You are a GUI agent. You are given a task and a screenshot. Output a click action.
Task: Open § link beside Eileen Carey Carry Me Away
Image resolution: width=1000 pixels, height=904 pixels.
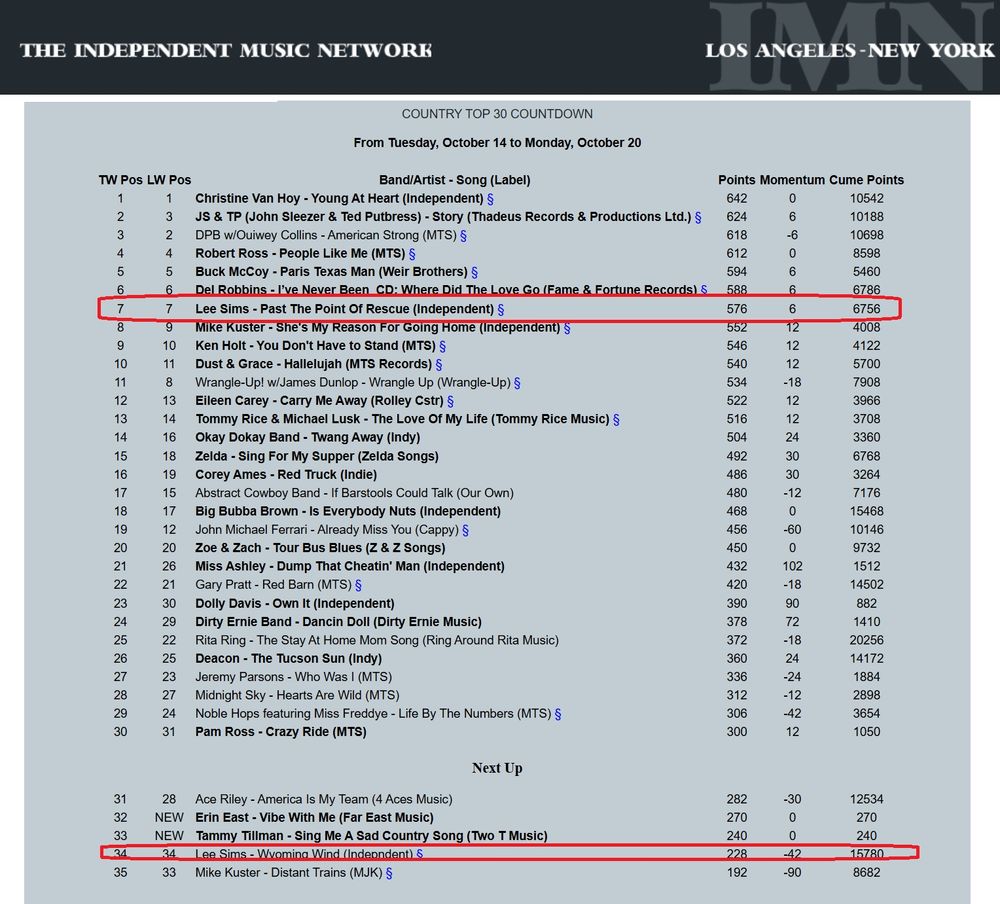click(x=450, y=401)
